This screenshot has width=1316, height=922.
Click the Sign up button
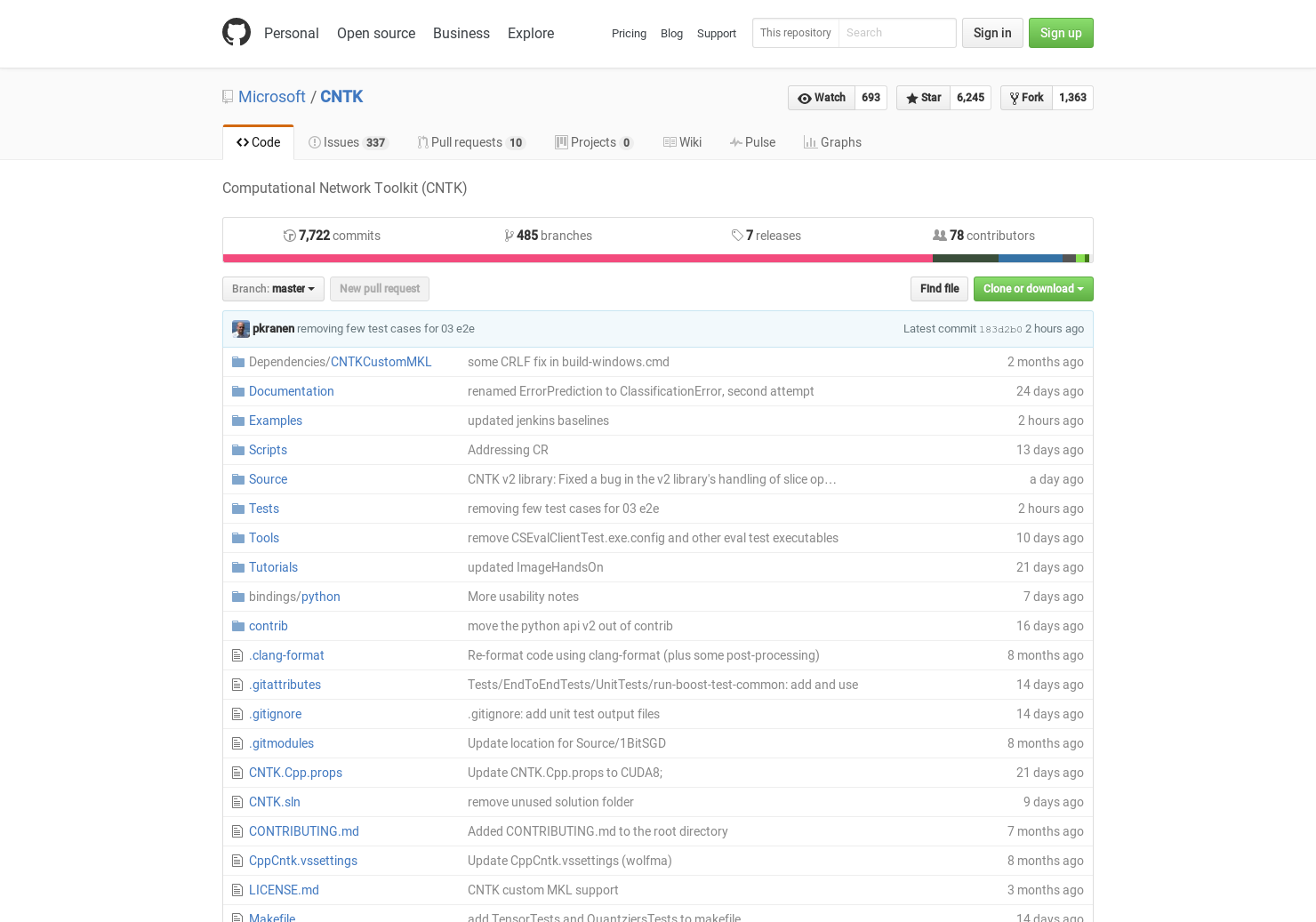(x=1061, y=33)
